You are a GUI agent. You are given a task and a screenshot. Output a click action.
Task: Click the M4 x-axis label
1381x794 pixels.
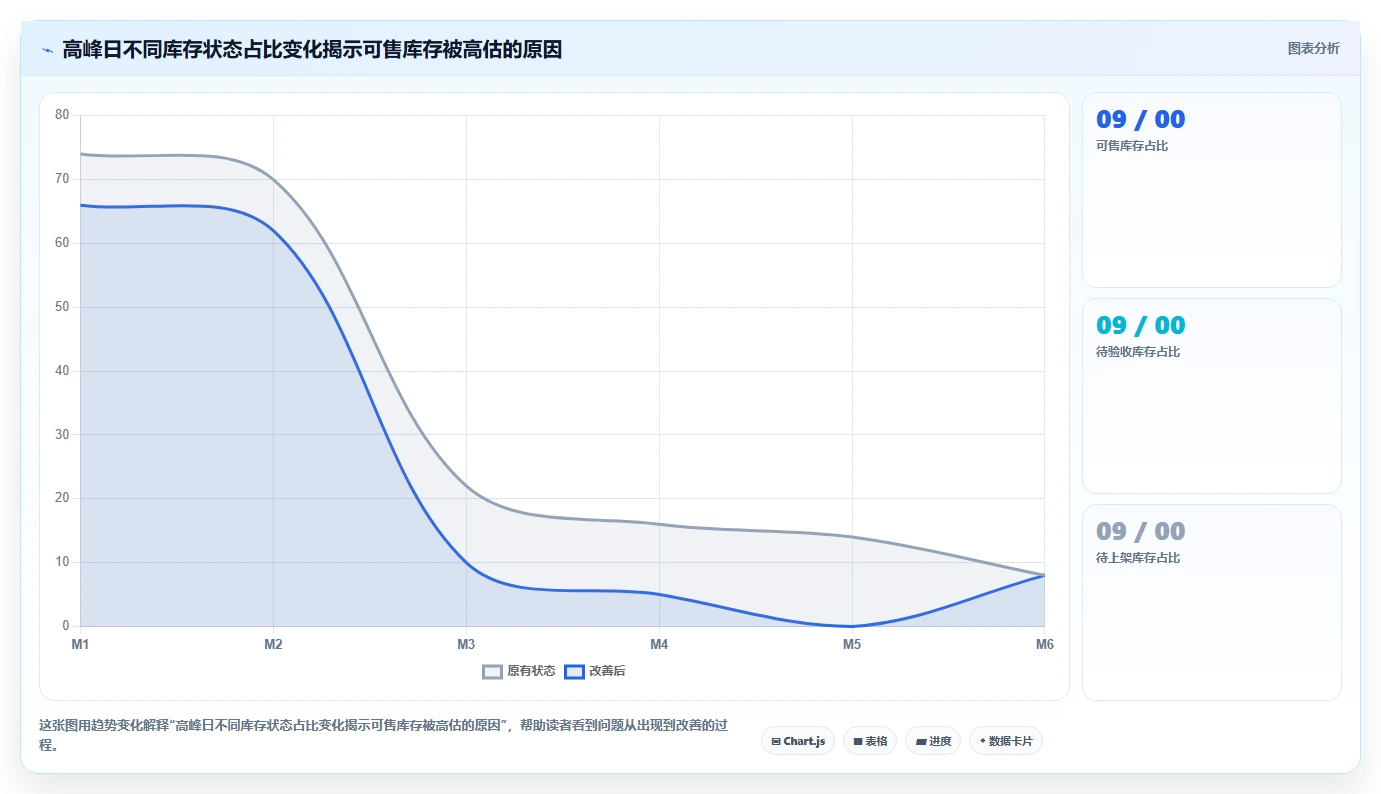659,644
